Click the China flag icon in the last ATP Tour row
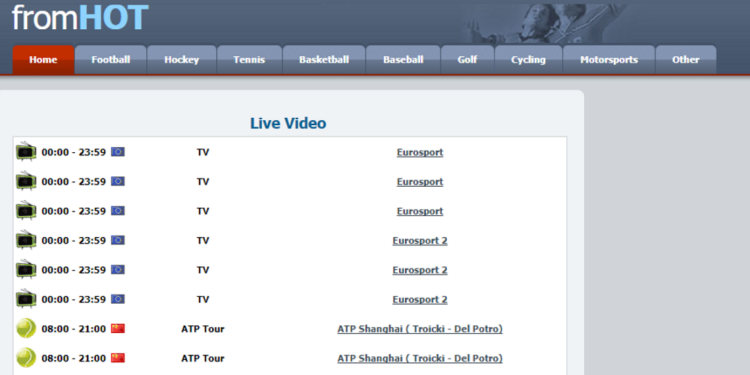 (x=118, y=358)
